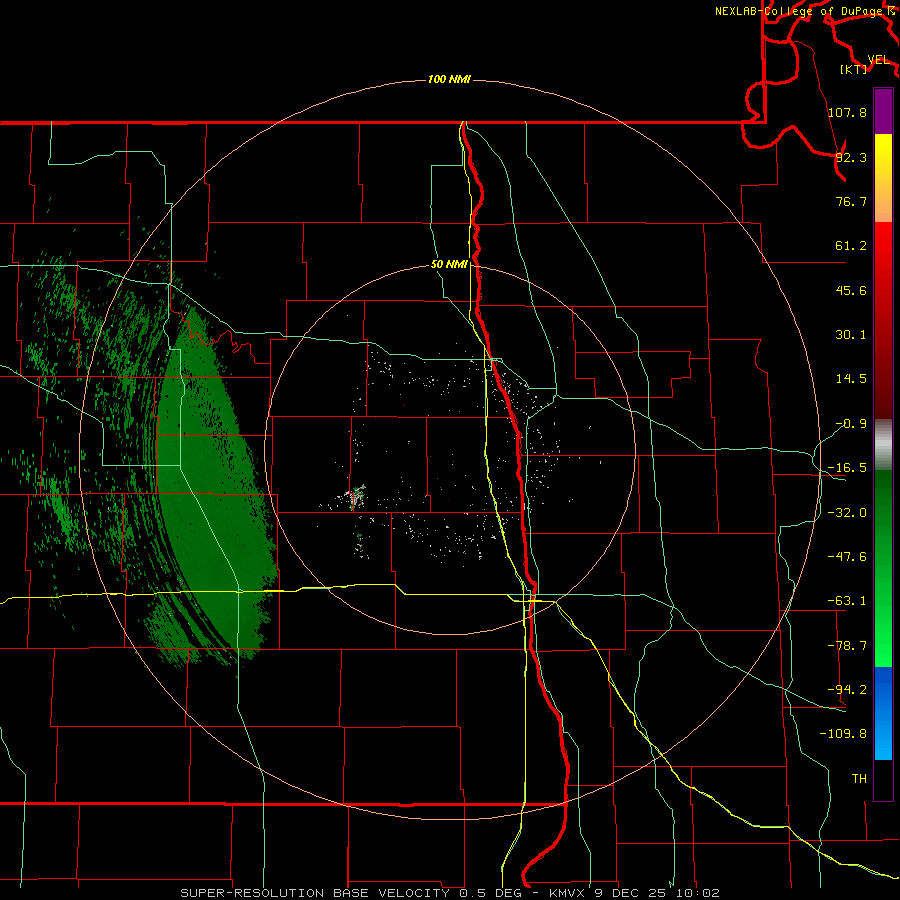Click the gray near-zero segment of the color scale
The height and width of the screenshot is (900, 900).
point(883,445)
